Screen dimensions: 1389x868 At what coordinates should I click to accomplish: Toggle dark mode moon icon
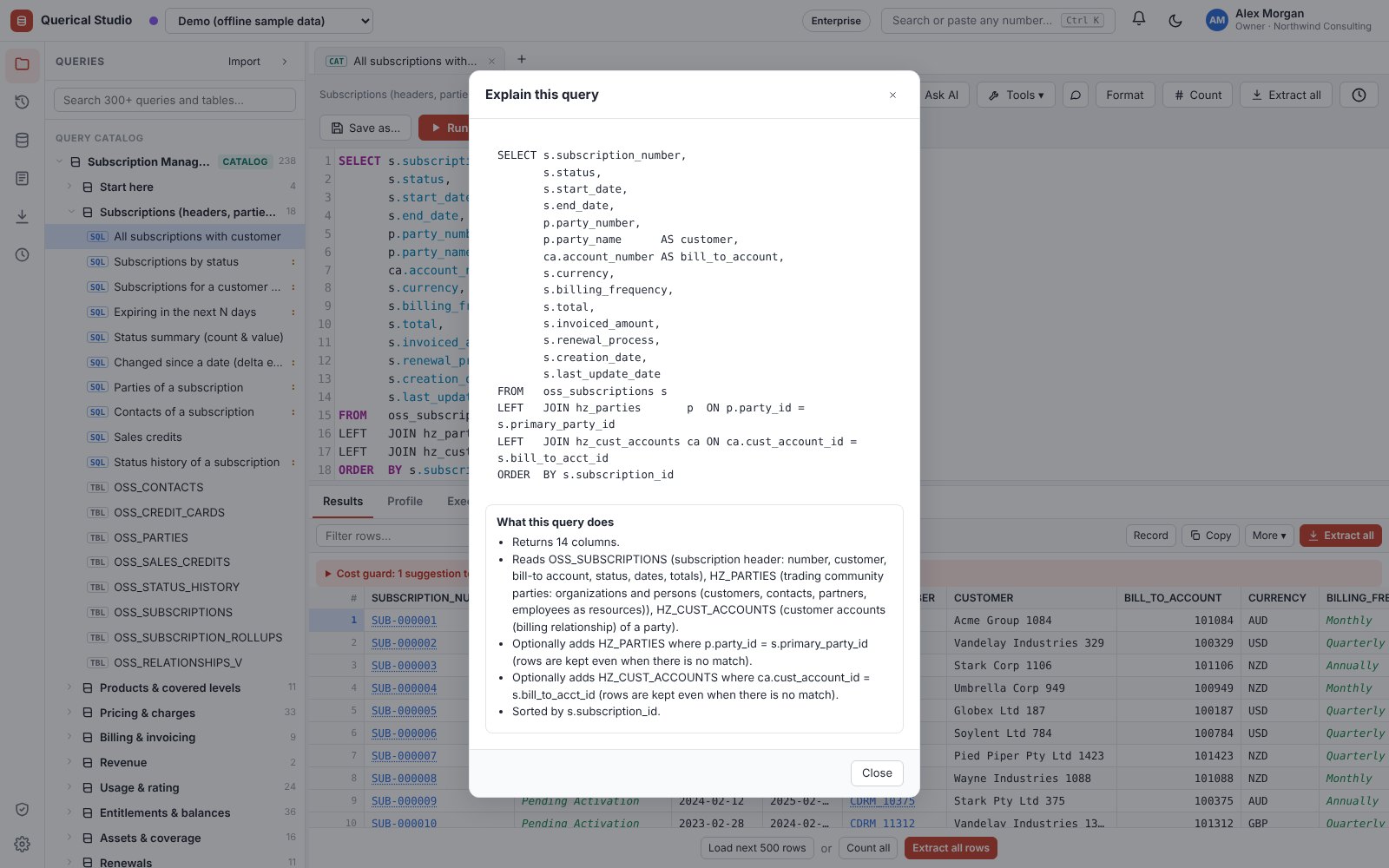point(1175,20)
